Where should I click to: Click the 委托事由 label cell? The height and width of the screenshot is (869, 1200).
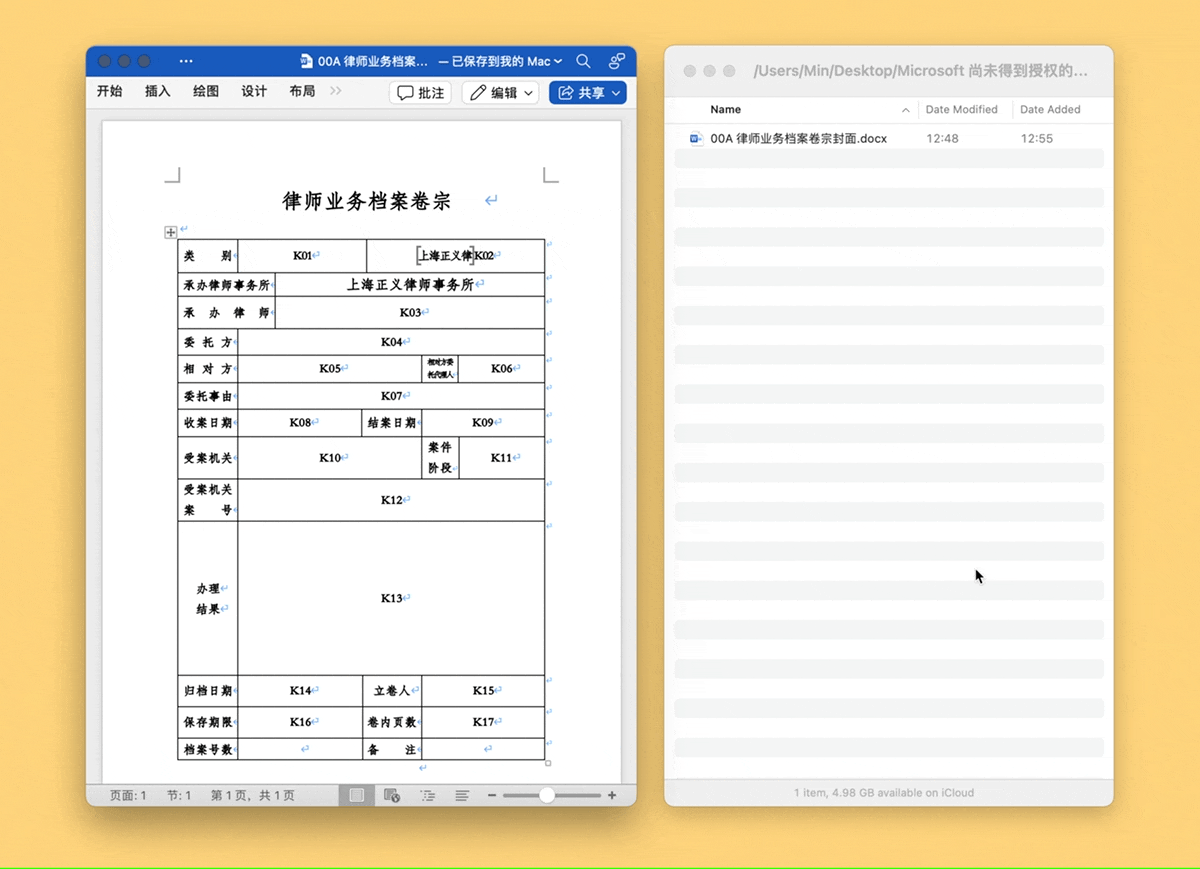click(208, 396)
